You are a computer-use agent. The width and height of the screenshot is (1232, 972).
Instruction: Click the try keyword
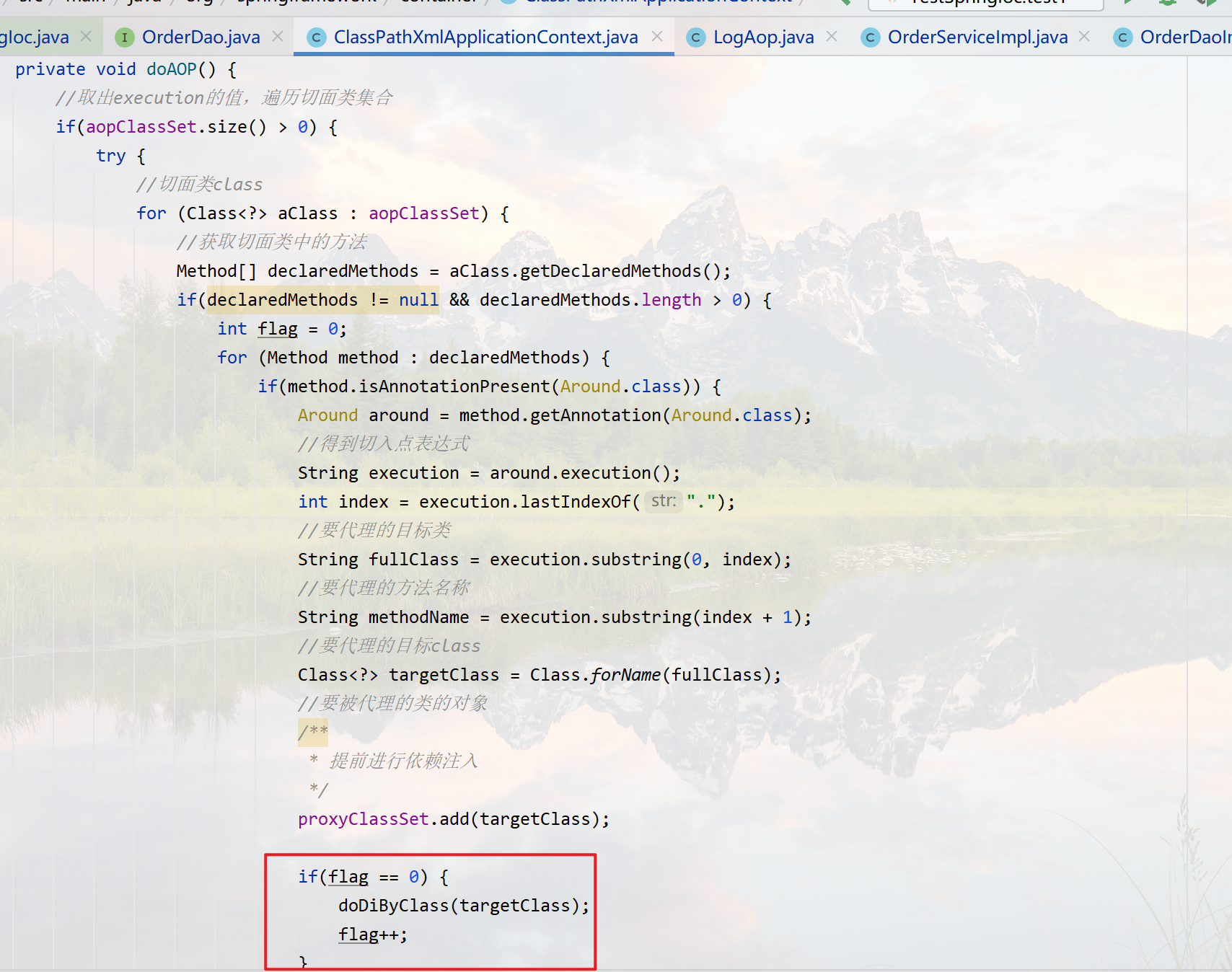coord(111,156)
